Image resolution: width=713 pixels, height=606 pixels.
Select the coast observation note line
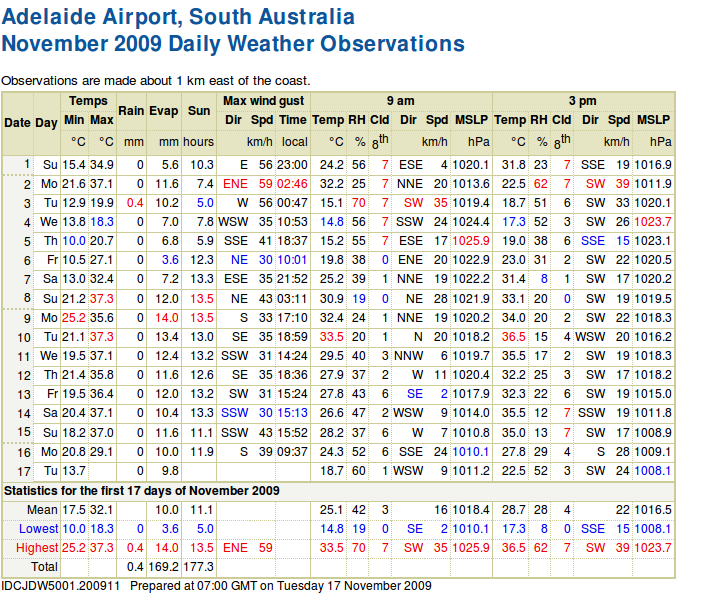point(156,81)
